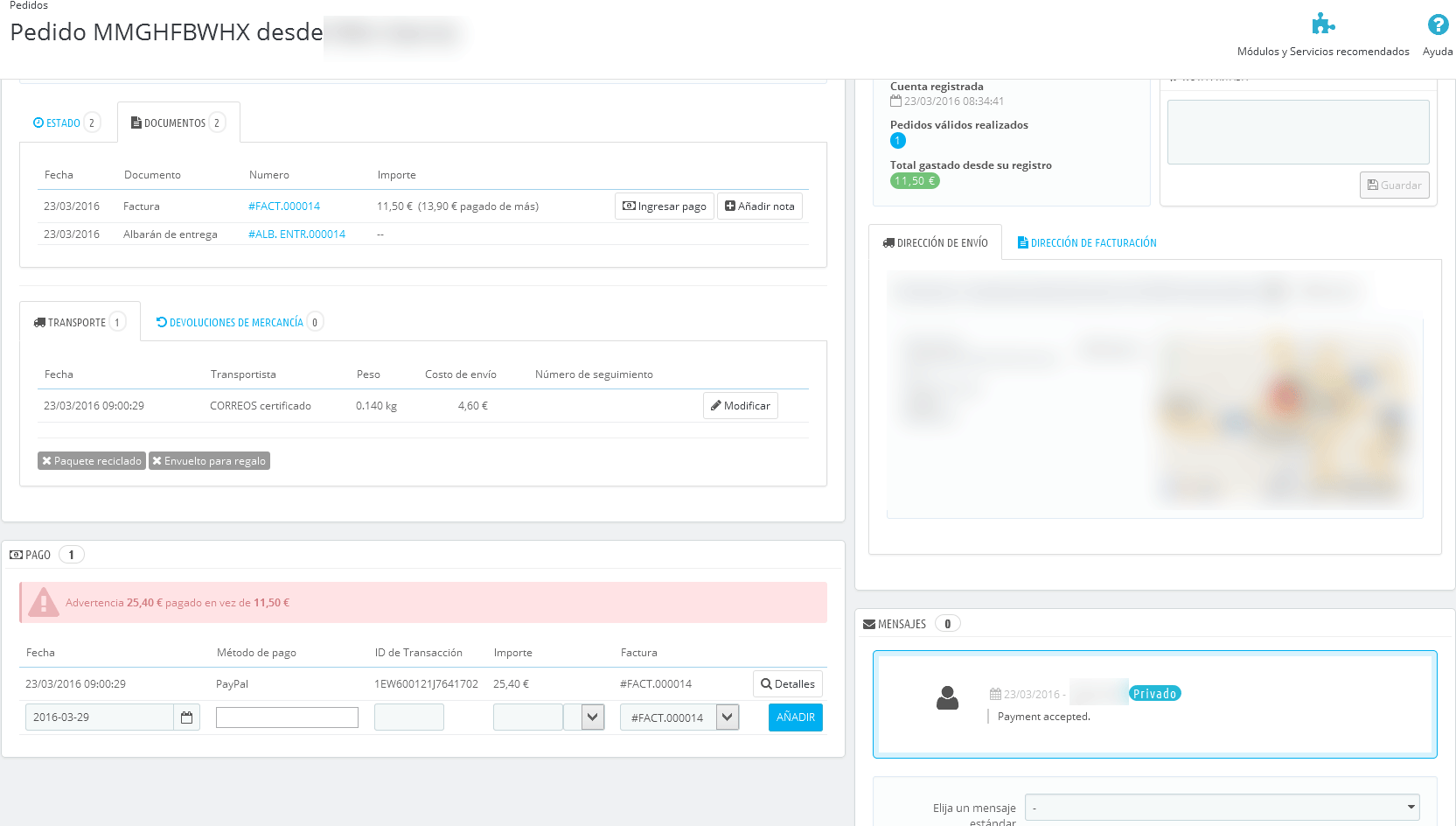Screen dimensions: 1456x826
Task: Click the private note text area
Action: 1299,132
